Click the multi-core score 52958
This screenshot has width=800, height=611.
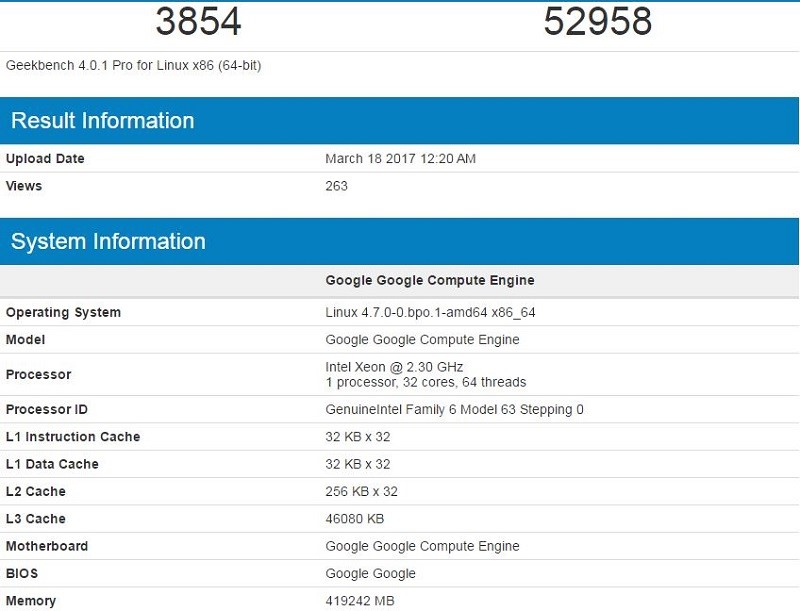coord(597,21)
